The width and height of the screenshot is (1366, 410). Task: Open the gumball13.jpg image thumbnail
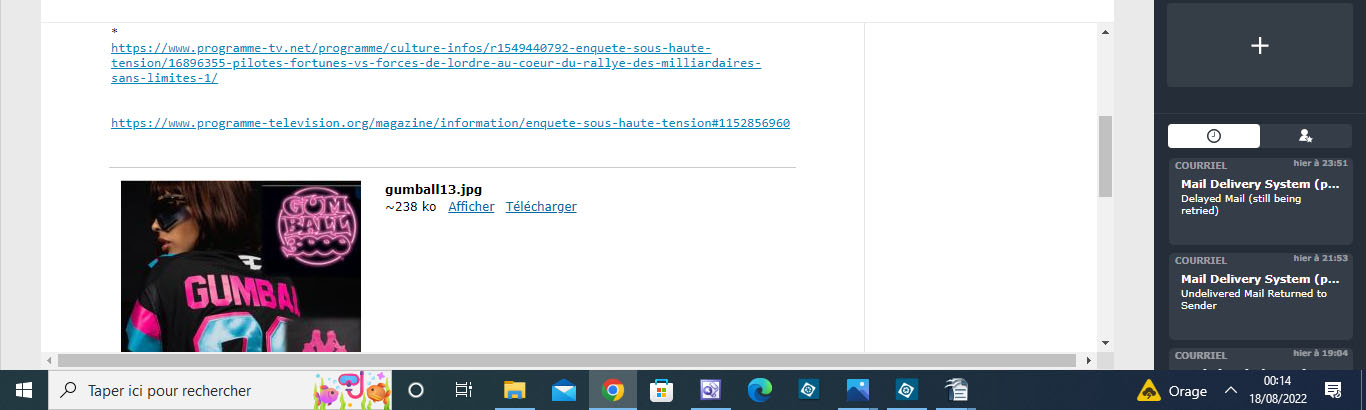pos(241,266)
